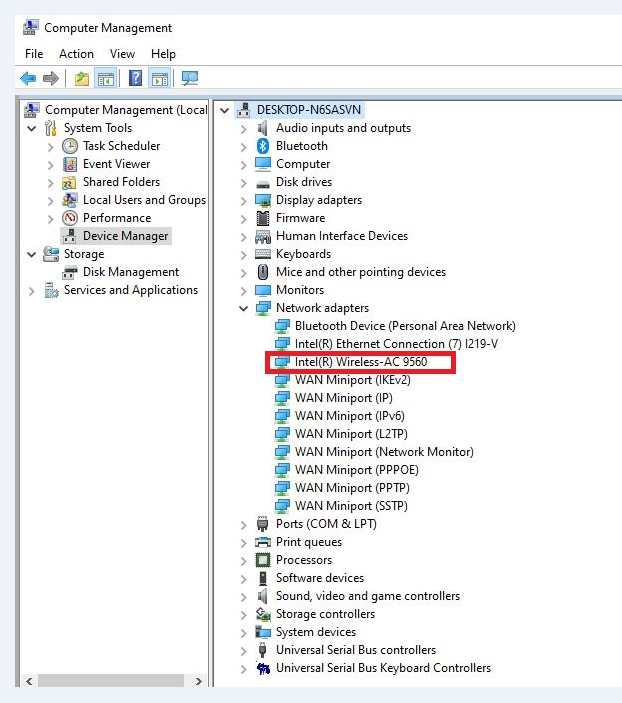Image resolution: width=622 pixels, height=703 pixels.
Task: Open the View menu
Action: coord(122,54)
